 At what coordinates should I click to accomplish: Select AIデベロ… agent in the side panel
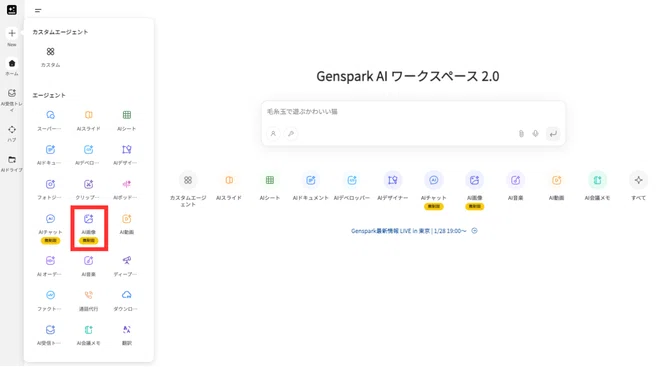click(89, 155)
